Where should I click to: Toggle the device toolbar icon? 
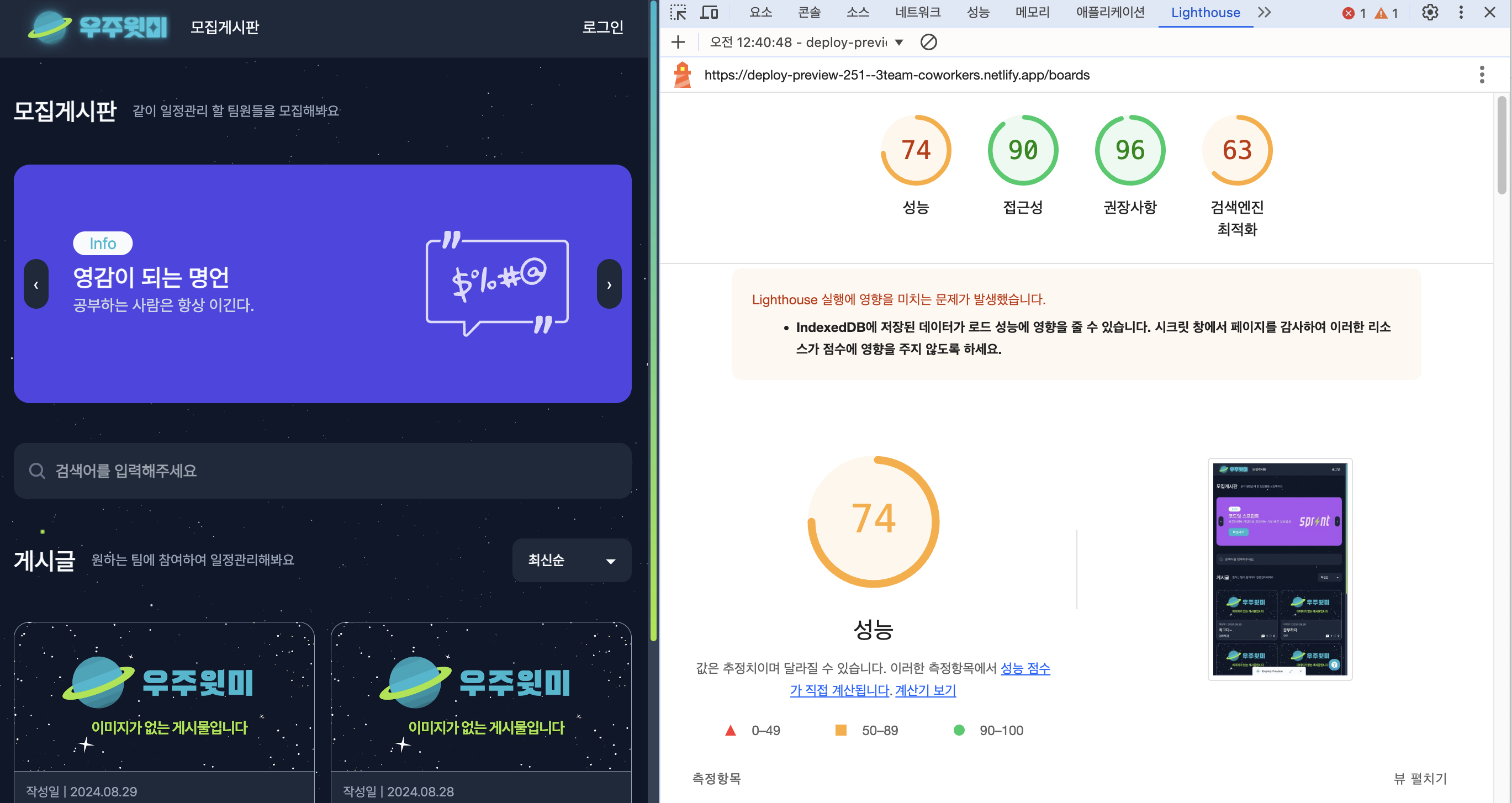710,12
